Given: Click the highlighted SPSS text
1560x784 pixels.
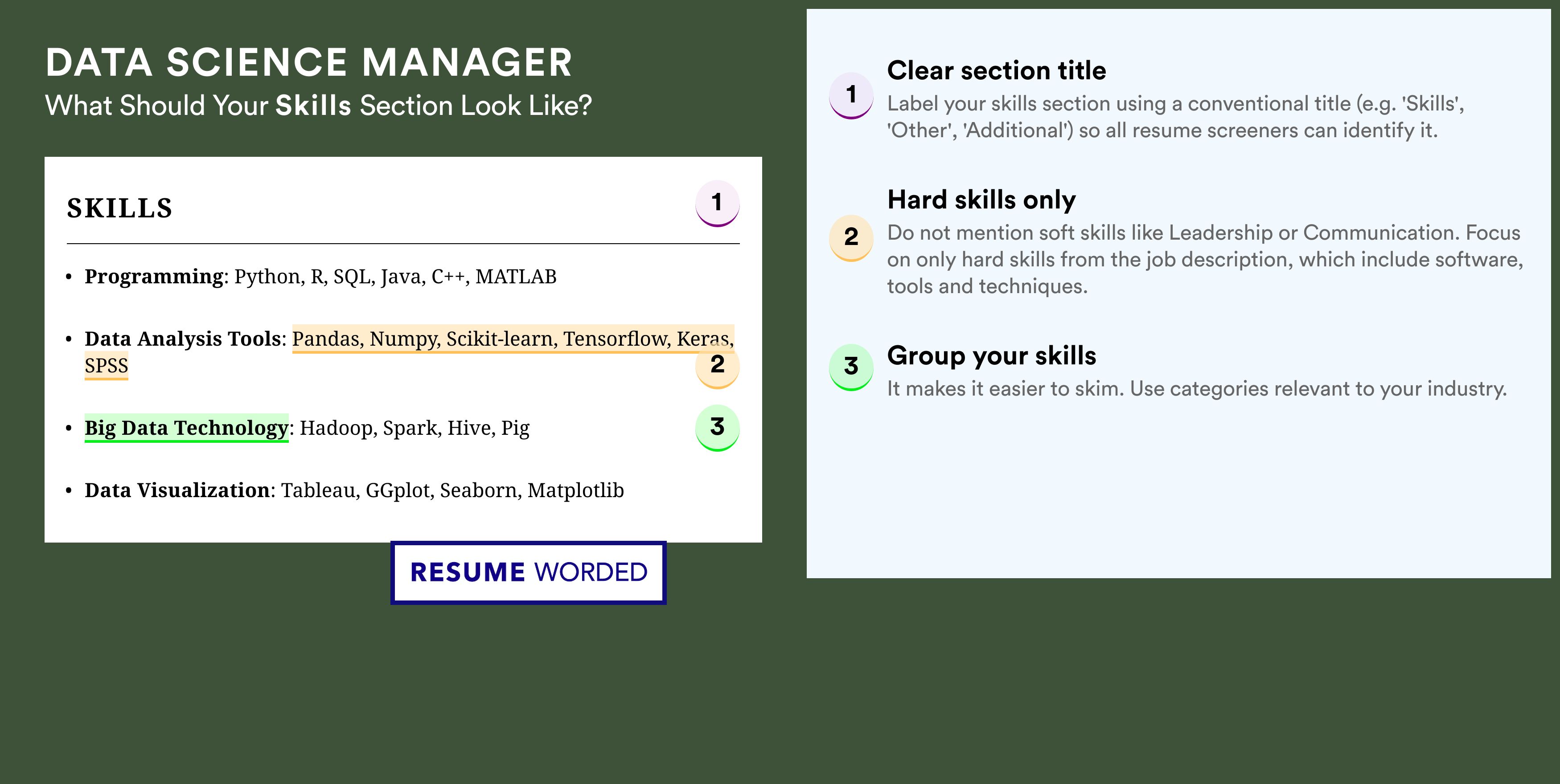Looking at the screenshot, I should pos(107,366).
